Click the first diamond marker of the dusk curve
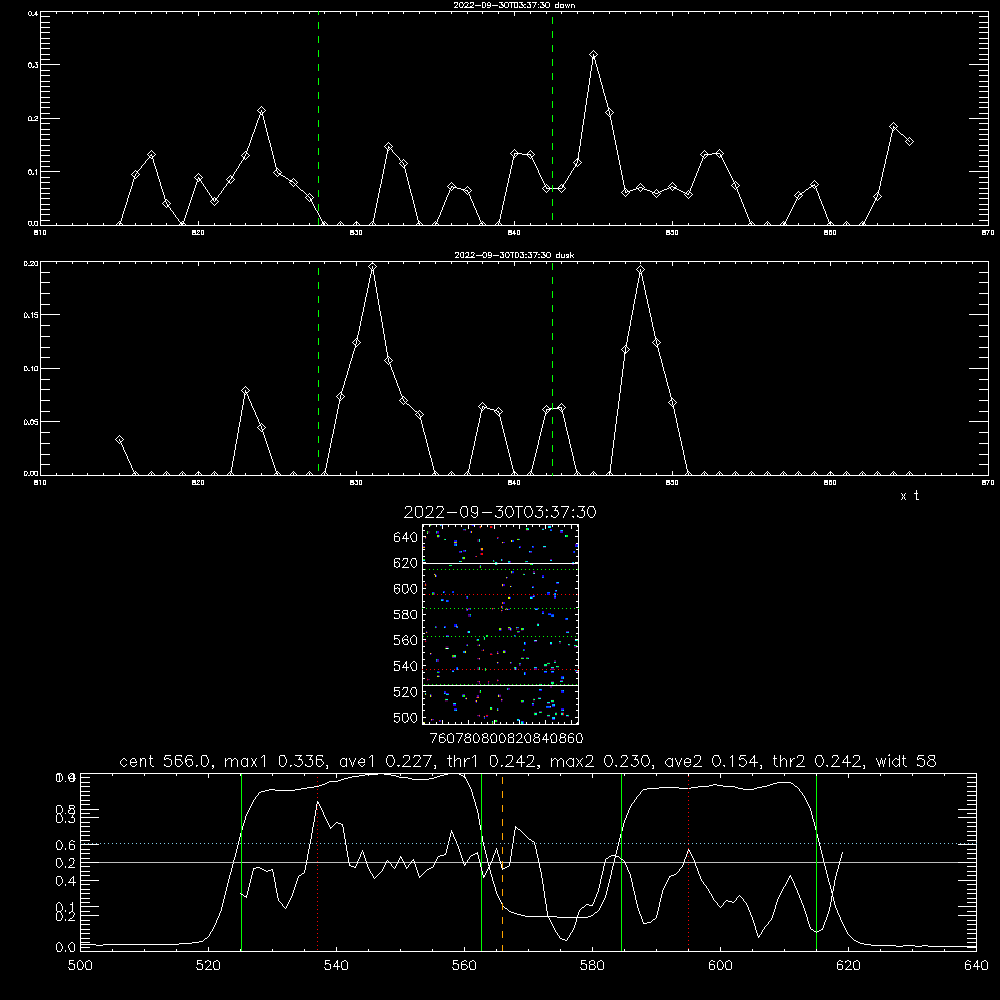Screen dimensions: 1000x1000 119,439
